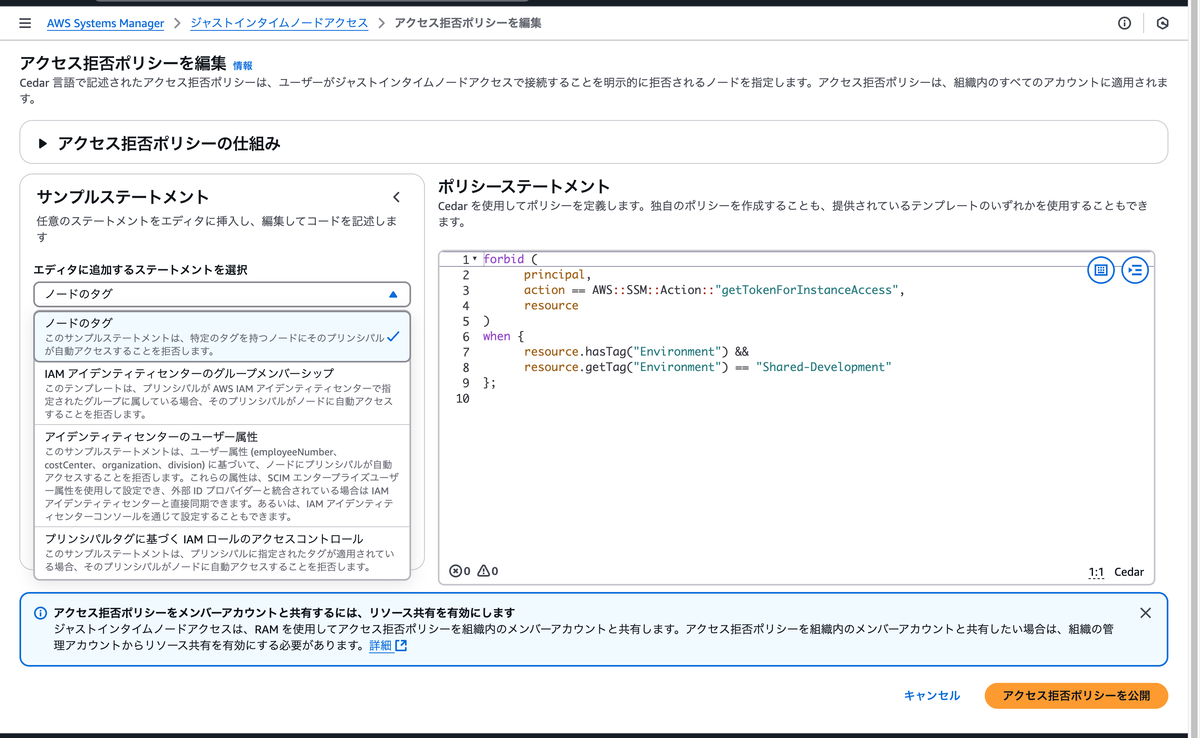Viewport: 1200px width, 738px height.
Task: Go to ジャストインタイムノードアクセス breadcrumb
Action: coord(279,23)
